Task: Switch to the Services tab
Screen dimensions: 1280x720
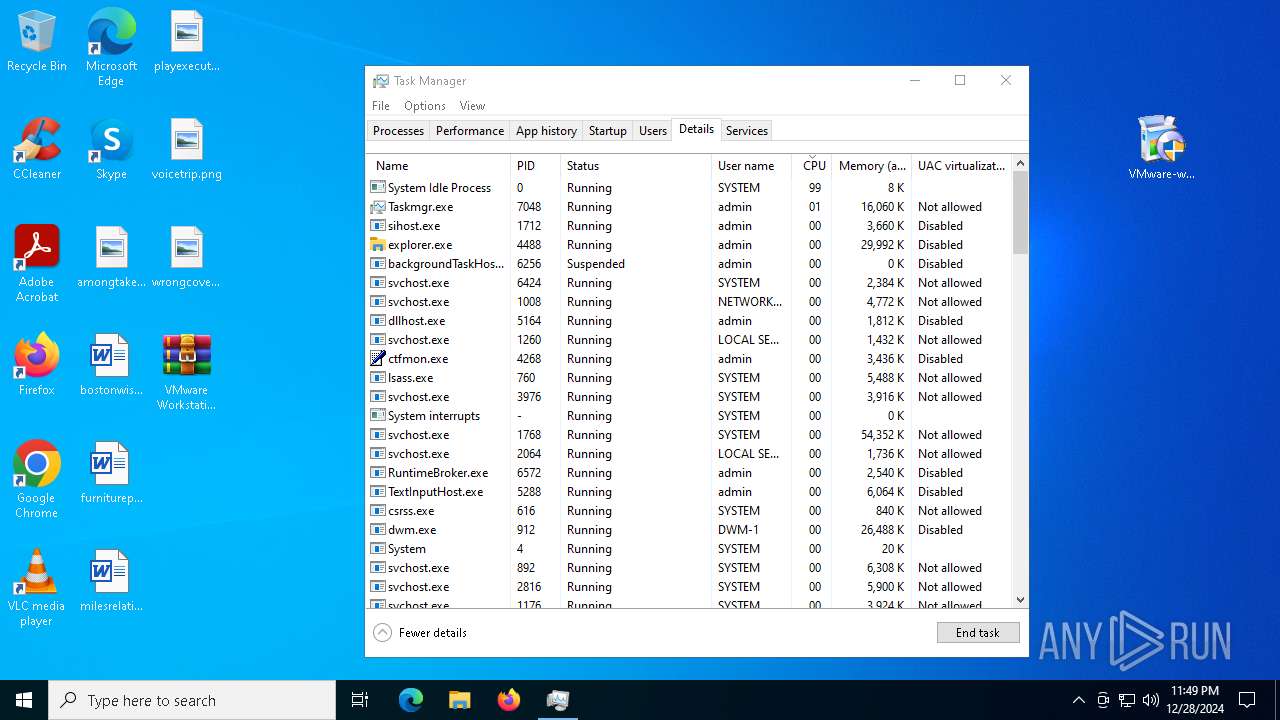Action: coord(747,131)
